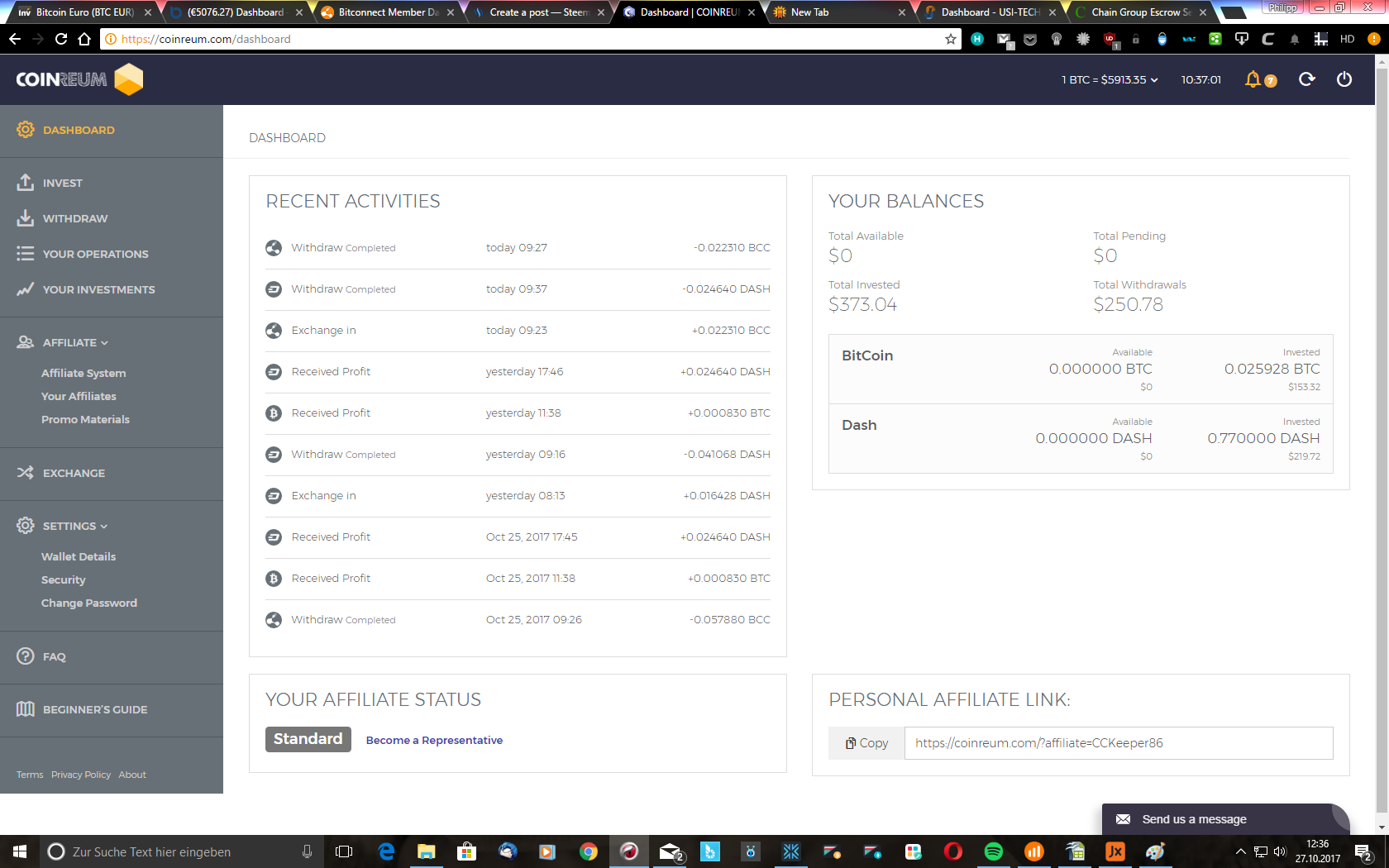The height and width of the screenshot is (868, 1389).
Task: Click the browser address bar
Action: [x=529, y=39]
